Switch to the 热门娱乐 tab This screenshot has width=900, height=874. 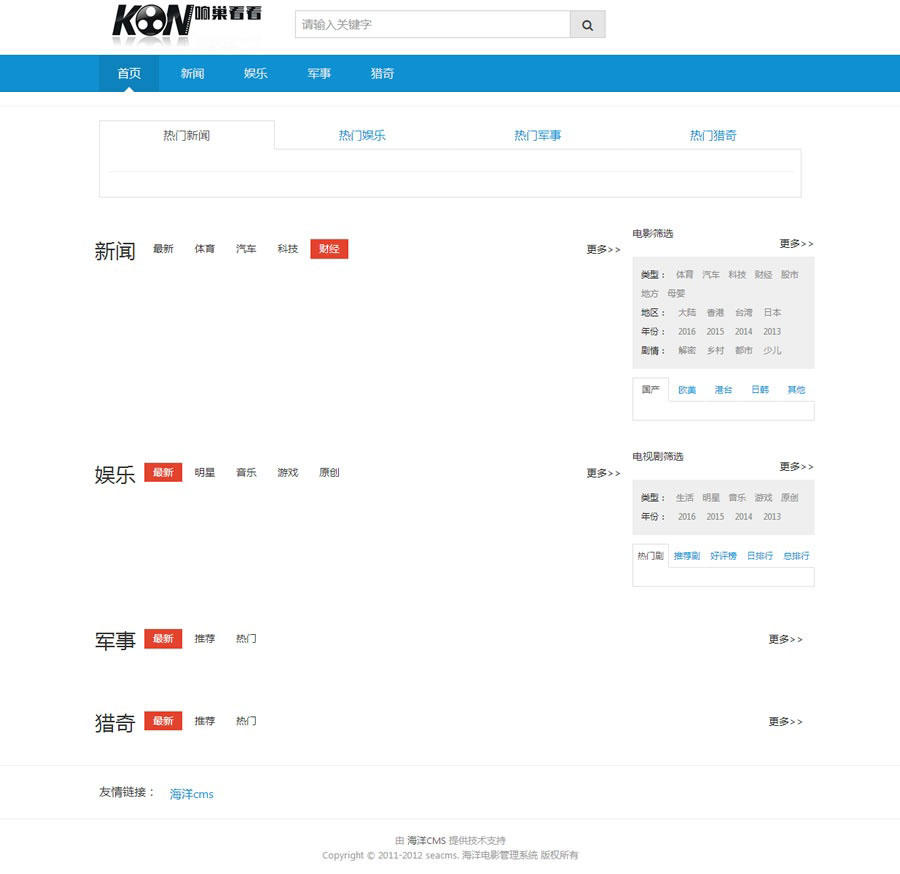point(362,135)
